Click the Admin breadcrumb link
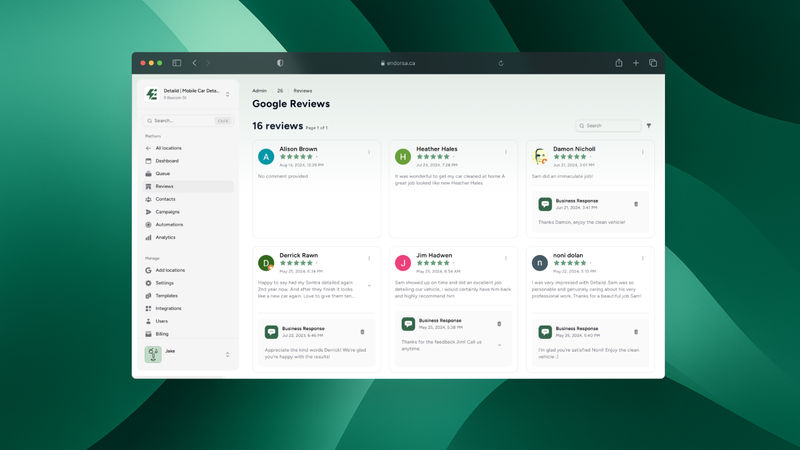800x450 pixels. point(259,91)
